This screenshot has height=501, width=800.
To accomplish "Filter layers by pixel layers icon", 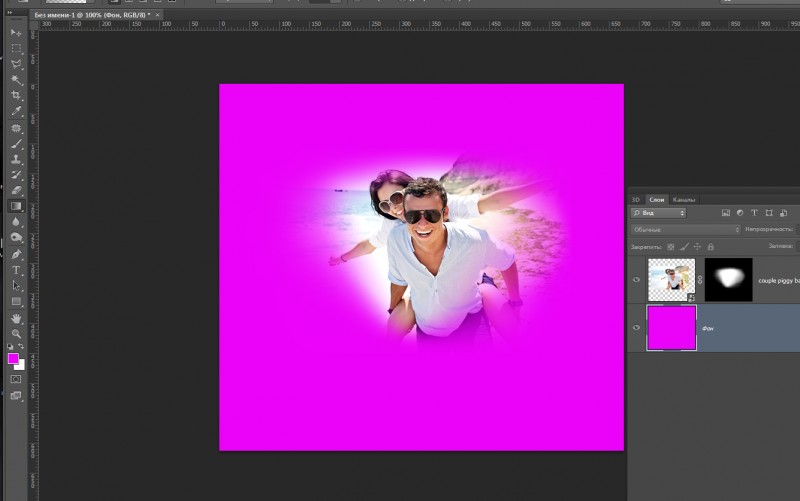I will [726, 213].
